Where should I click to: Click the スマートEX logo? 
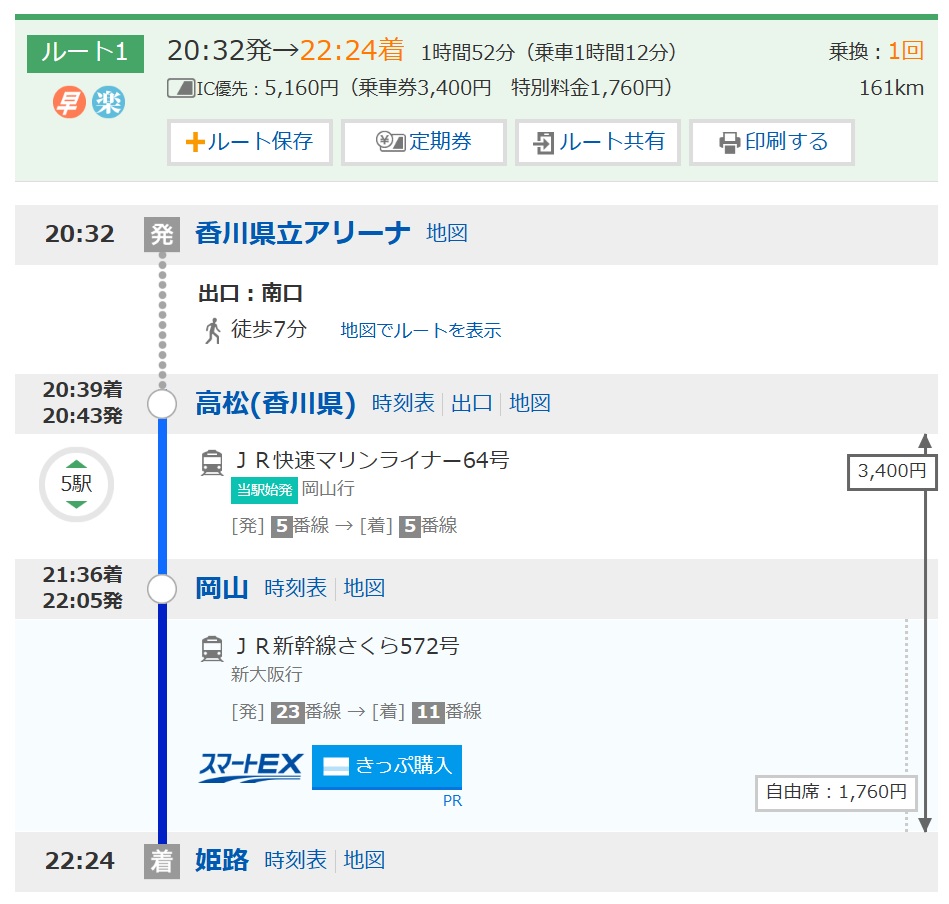[x=250, y=767]
